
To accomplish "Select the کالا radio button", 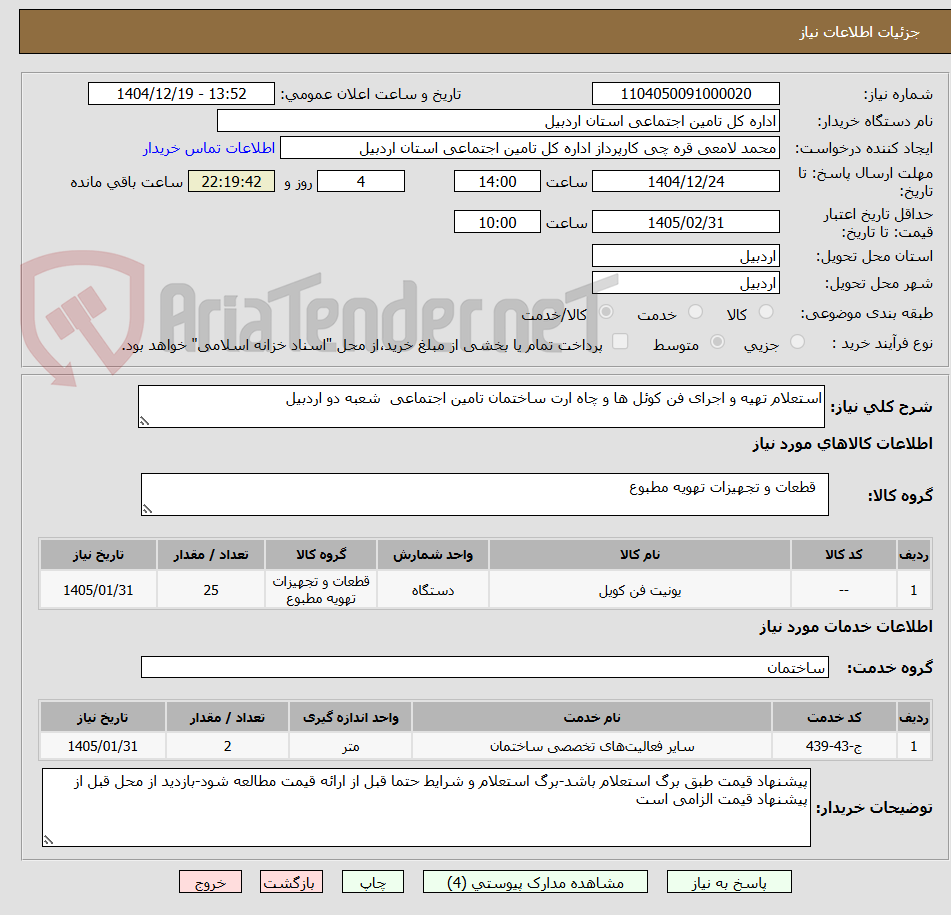I will click(x=766, y=312).
